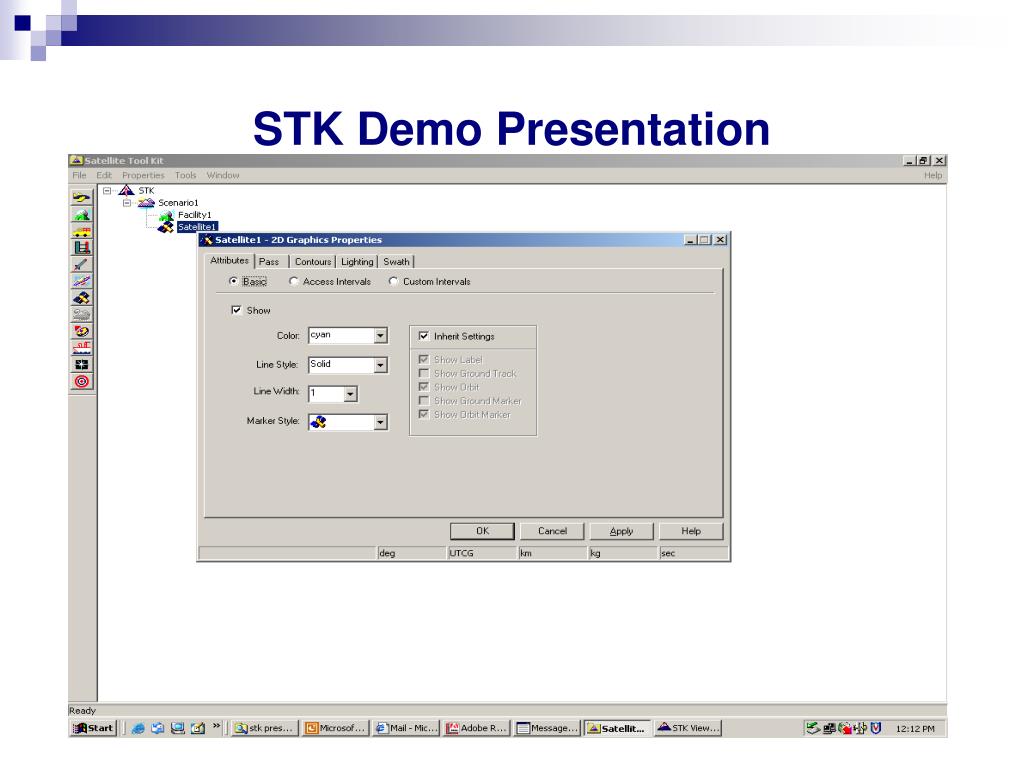
Task: Select the Basic radio button
Action: [233, 281]
